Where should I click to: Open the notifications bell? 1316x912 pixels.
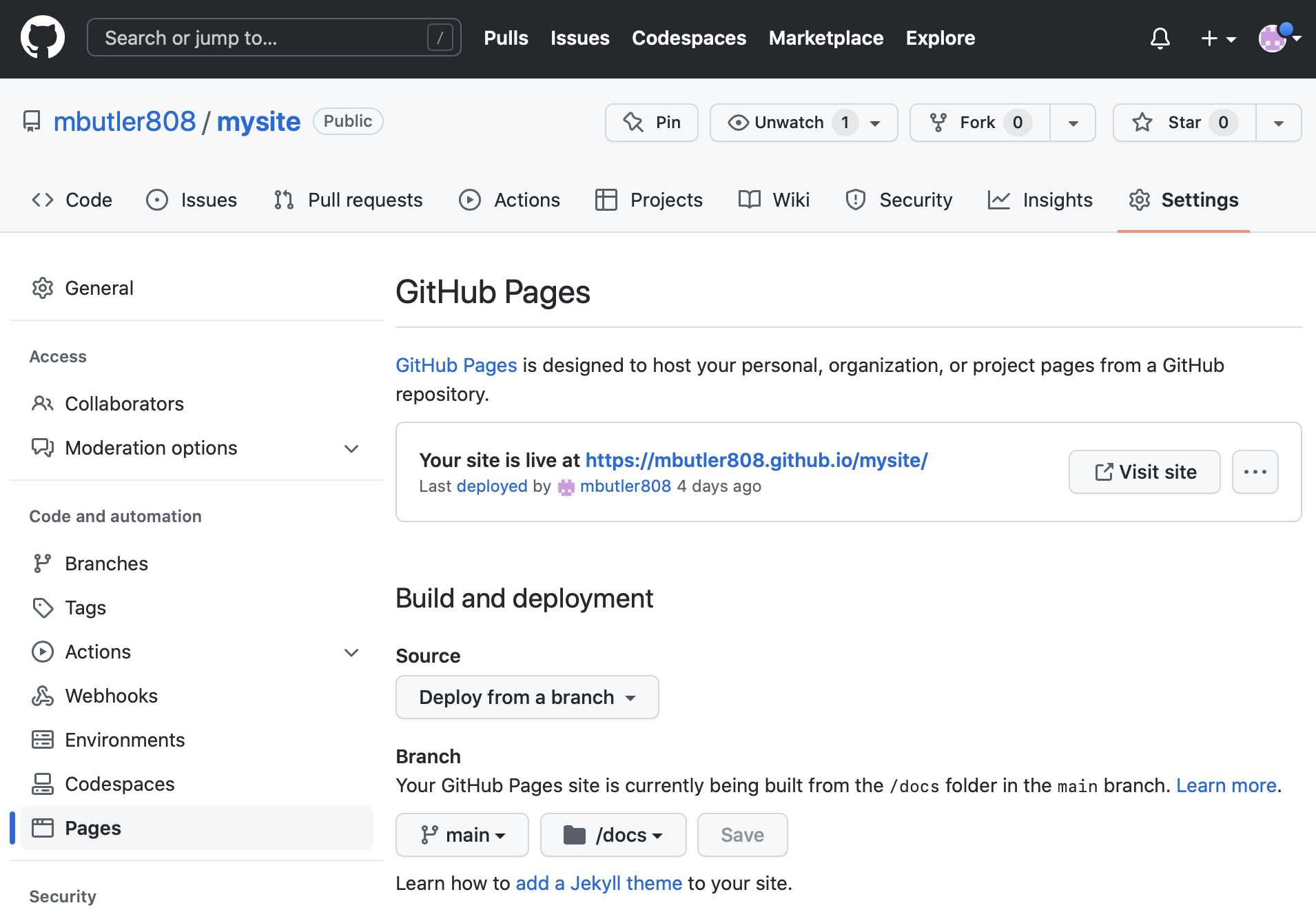point(1160,39)
